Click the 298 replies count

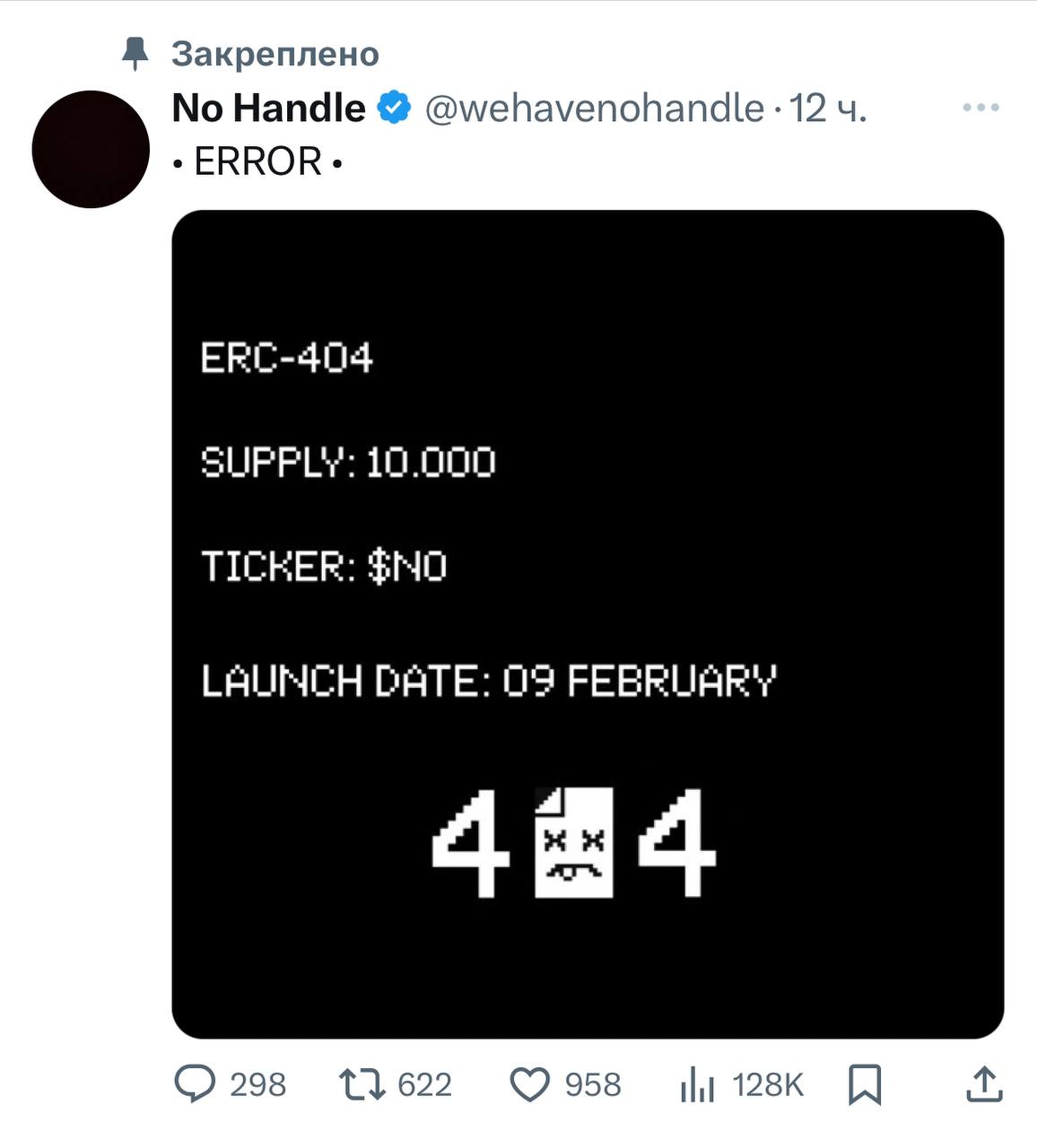click(257, 1084)
